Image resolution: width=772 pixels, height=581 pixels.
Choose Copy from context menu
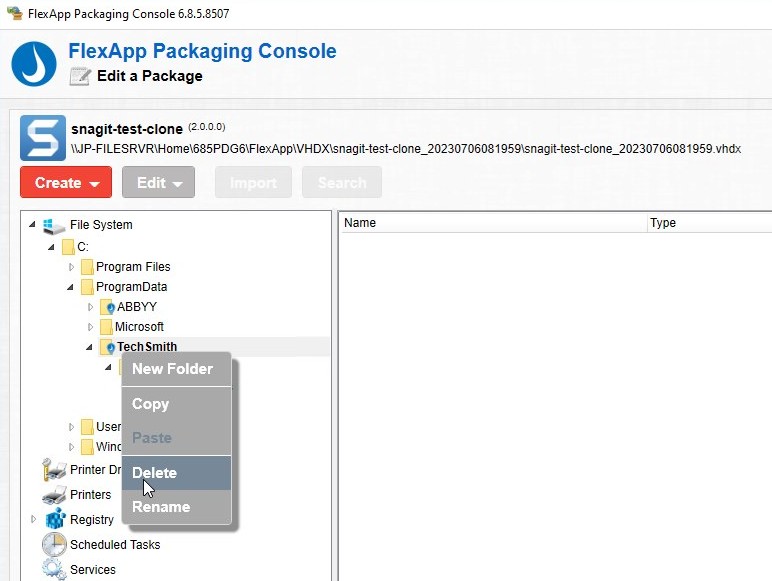tap(176, 404)
